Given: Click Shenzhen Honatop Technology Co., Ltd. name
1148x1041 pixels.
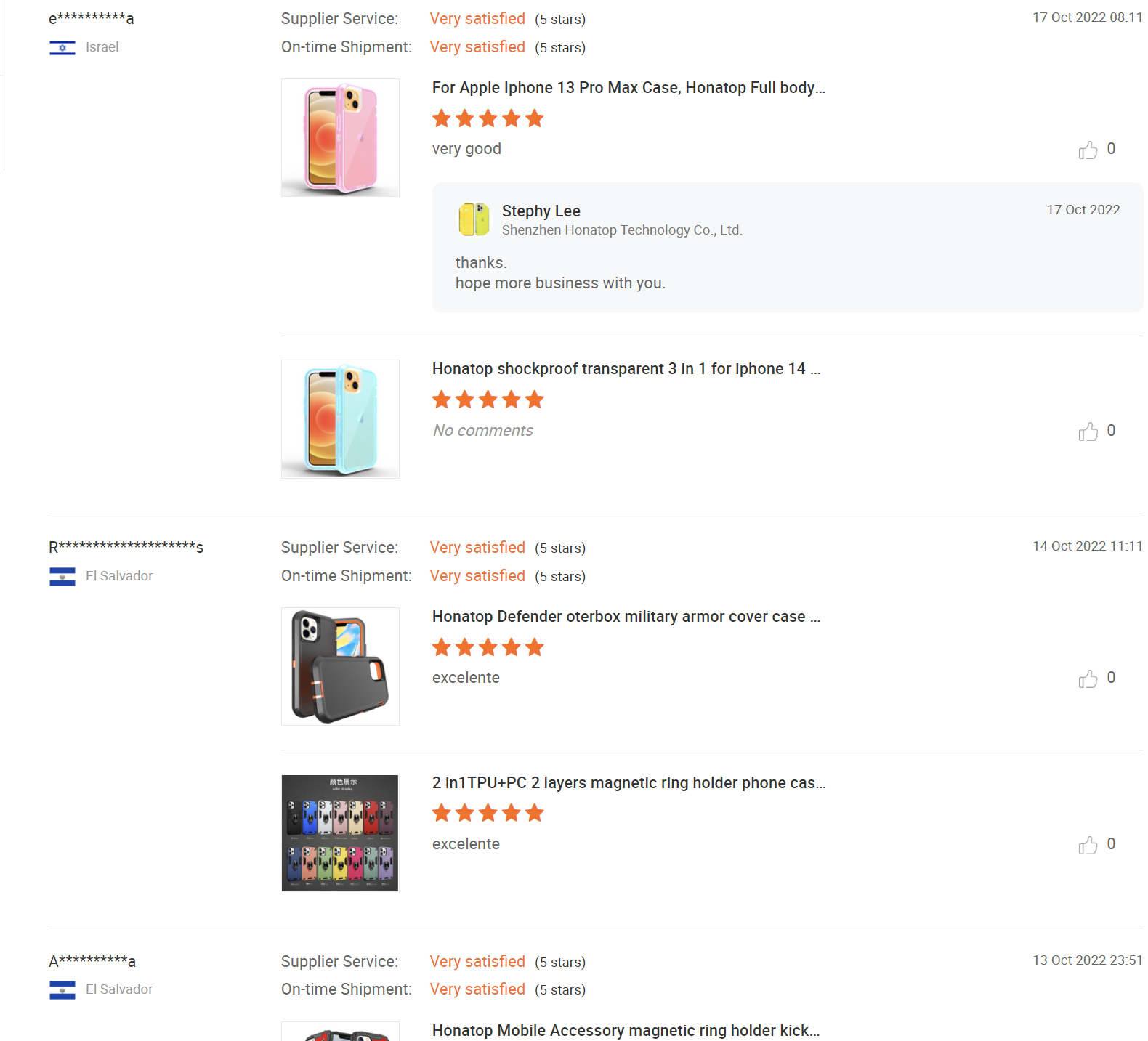Looking at the screenshot, I should (x=621, y=230).
